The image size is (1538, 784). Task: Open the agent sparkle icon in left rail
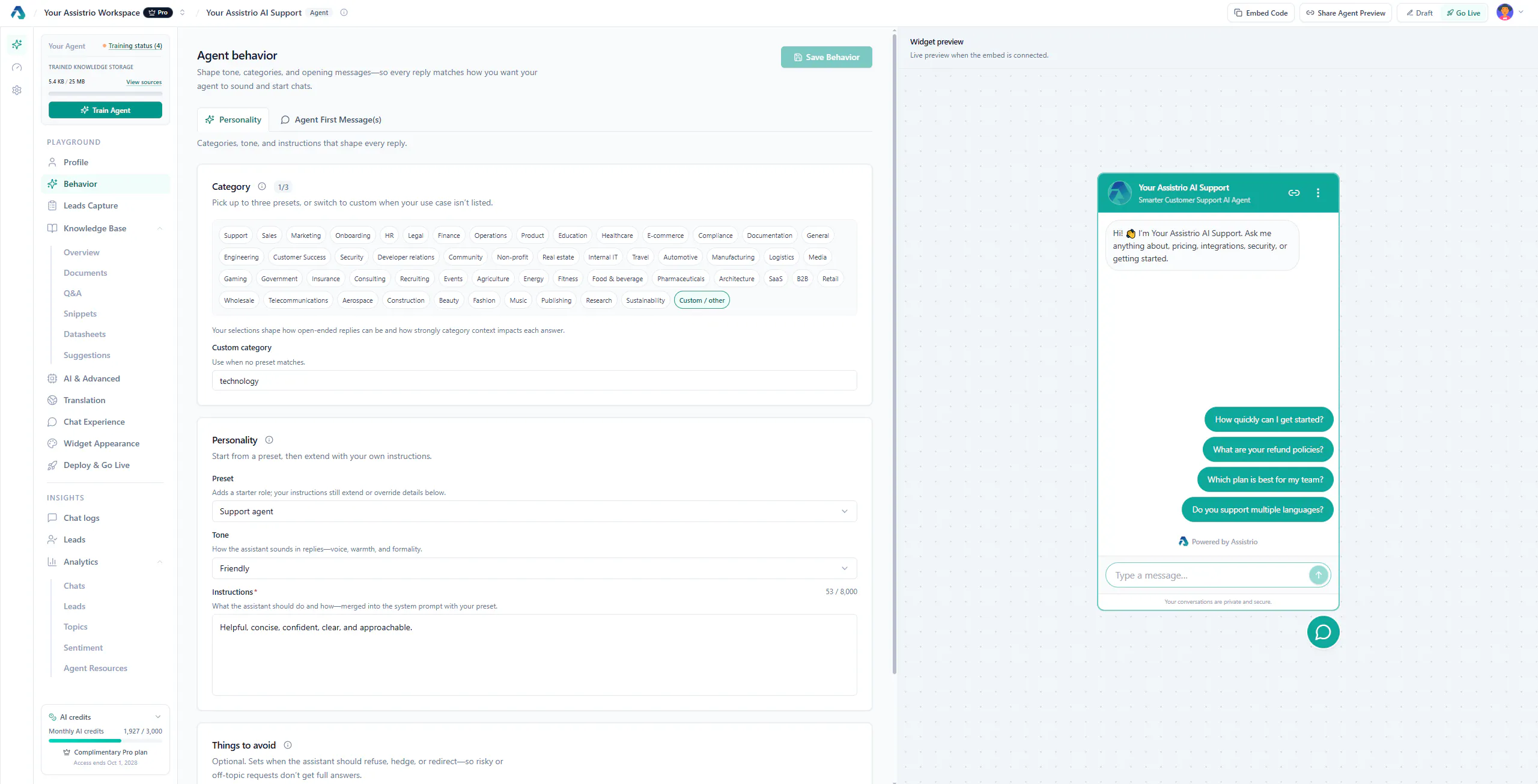17,44
